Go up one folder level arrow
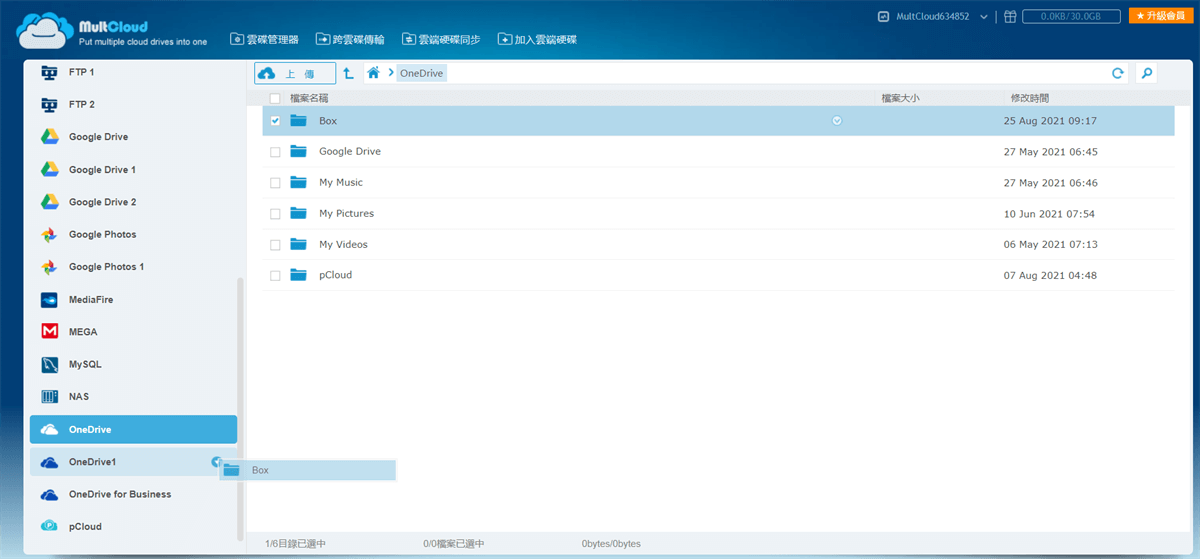The image size is (1200, 559). coord(348,73)
